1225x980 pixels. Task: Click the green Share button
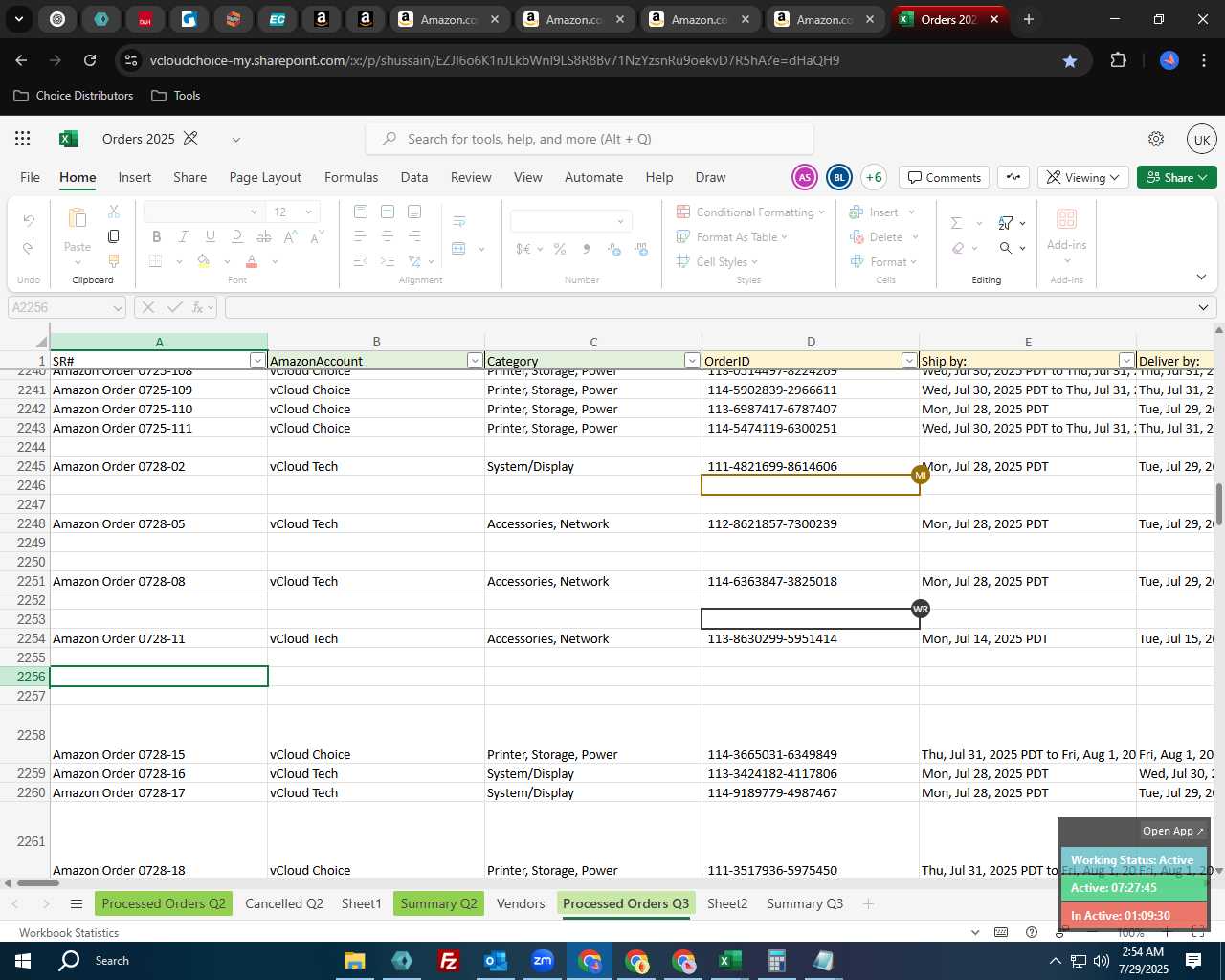click(1177, 177)
